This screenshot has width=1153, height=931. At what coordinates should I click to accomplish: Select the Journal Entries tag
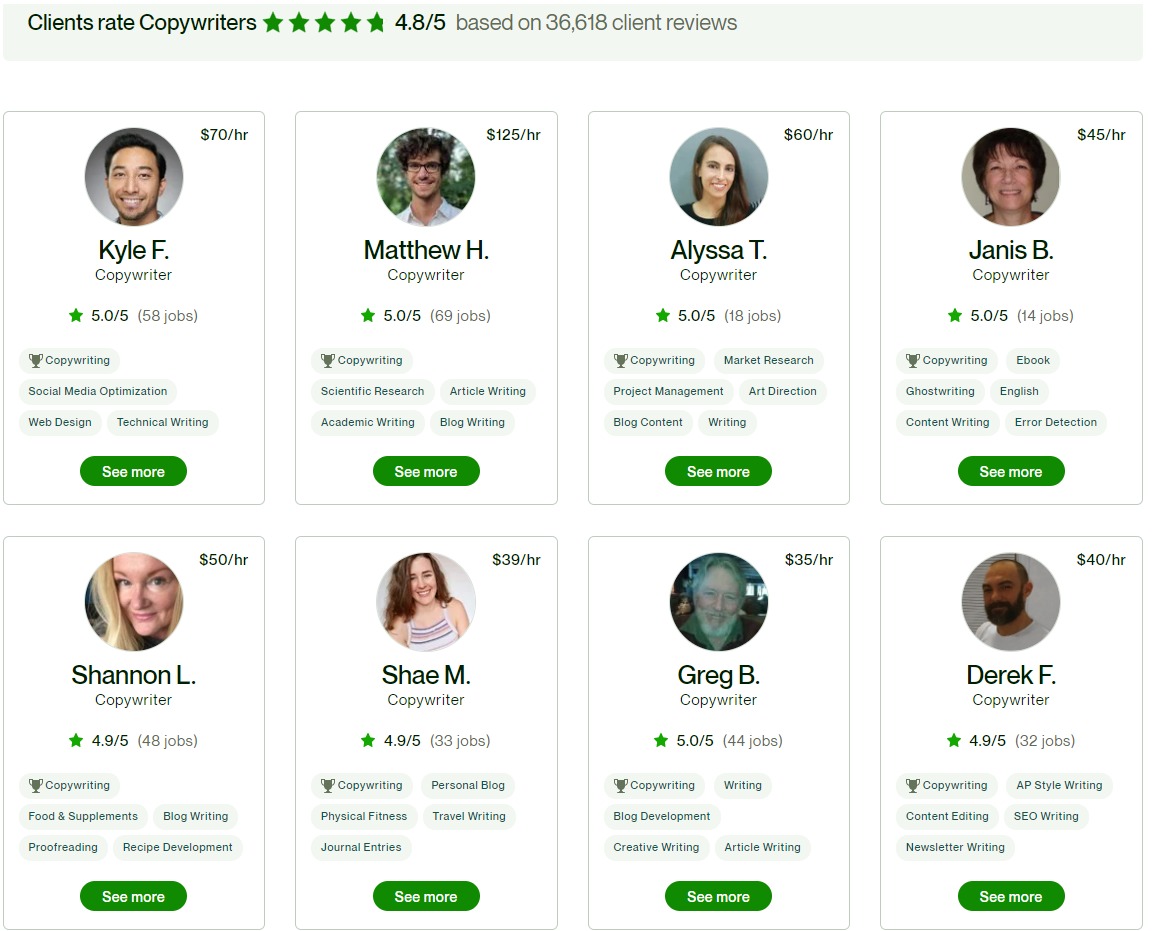[x=361, y=847]
